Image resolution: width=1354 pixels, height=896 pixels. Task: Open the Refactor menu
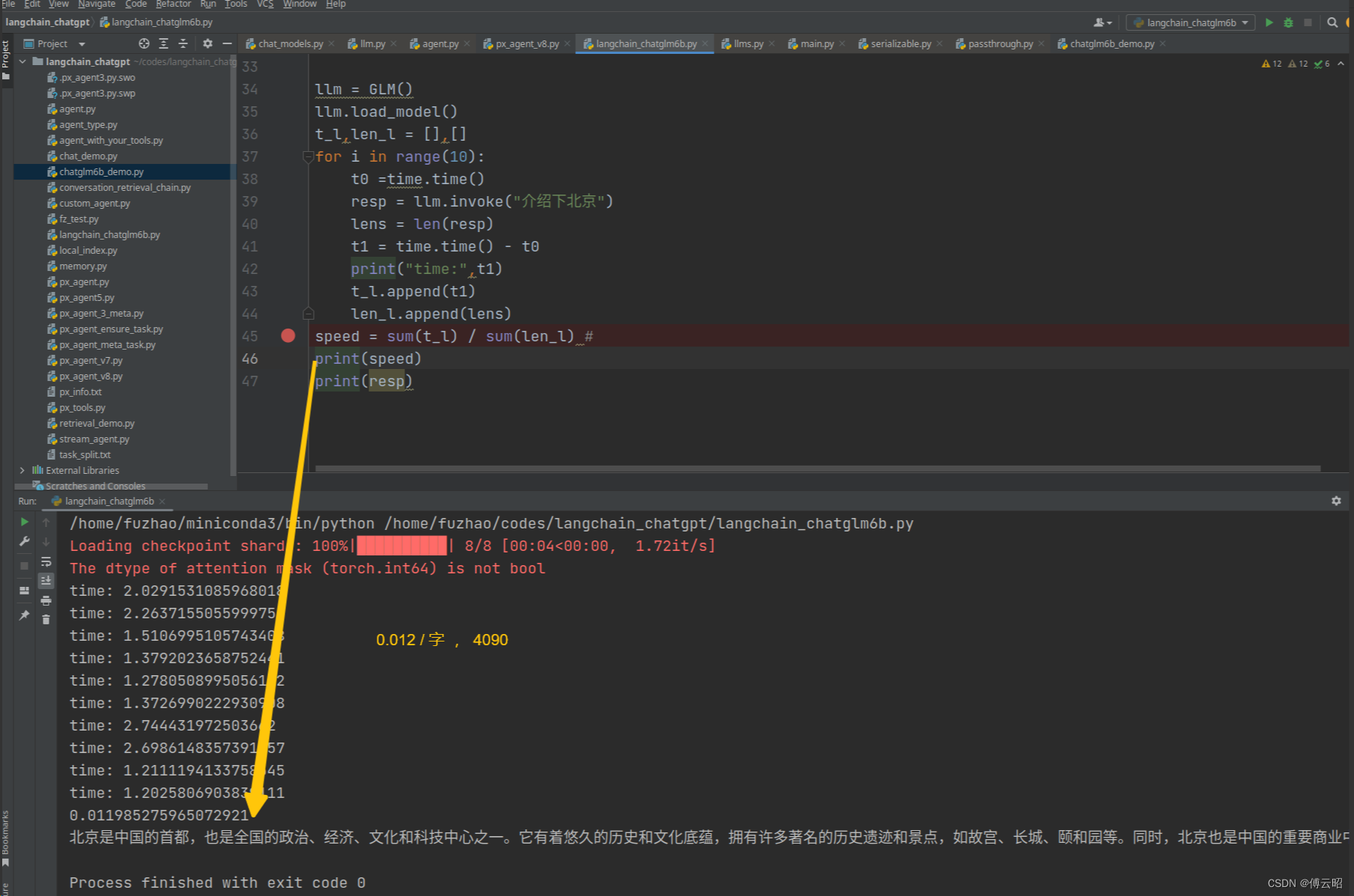(173, 4)
